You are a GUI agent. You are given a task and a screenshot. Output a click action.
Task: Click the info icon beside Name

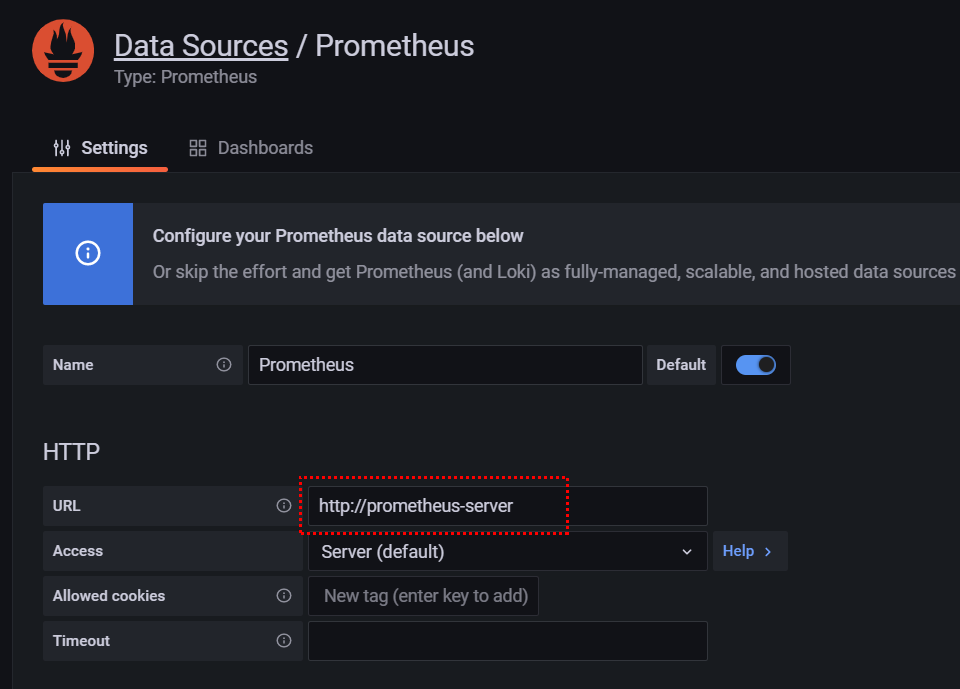tap(224, 365)
